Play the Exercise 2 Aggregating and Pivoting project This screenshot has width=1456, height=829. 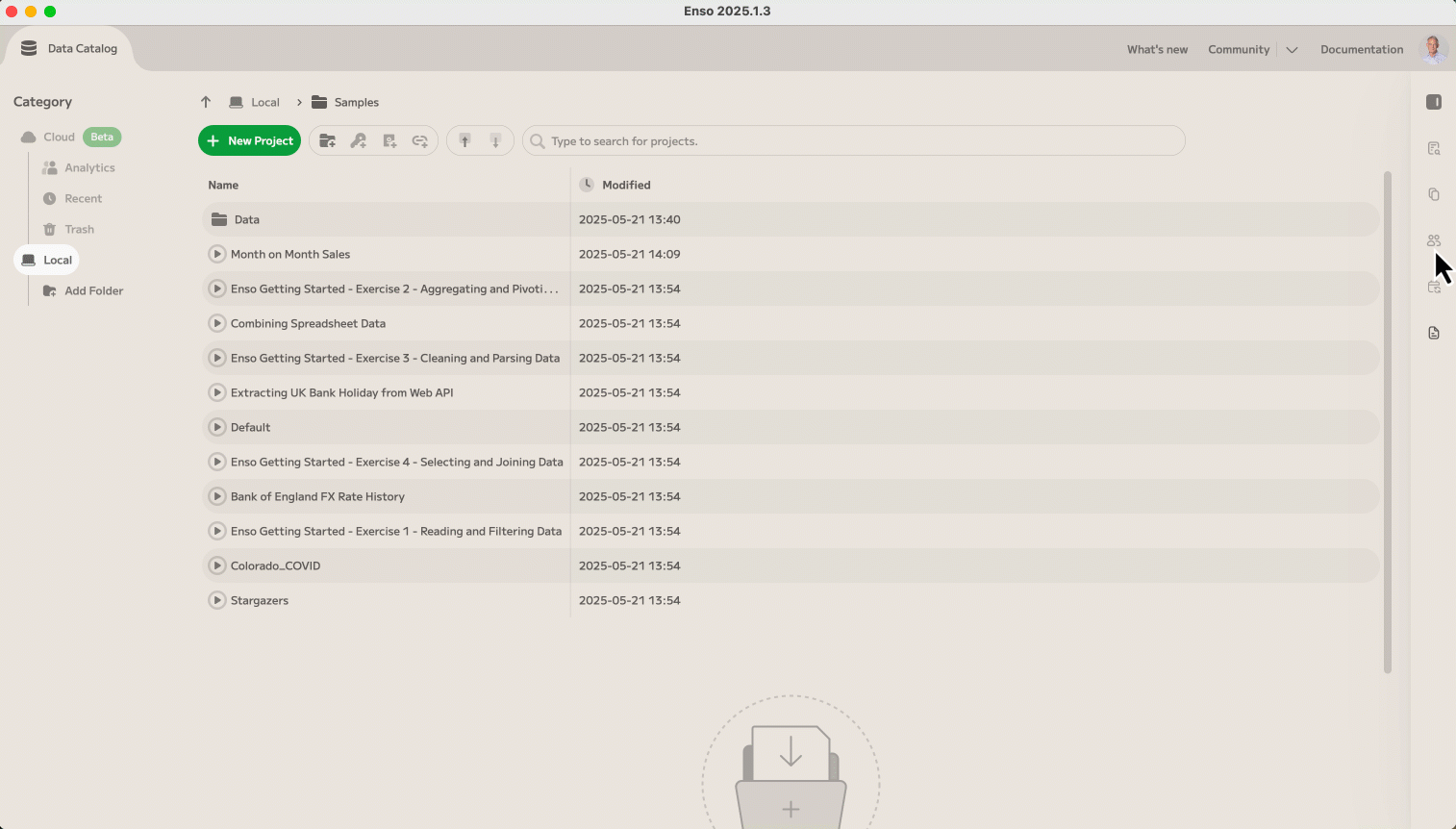217,289
